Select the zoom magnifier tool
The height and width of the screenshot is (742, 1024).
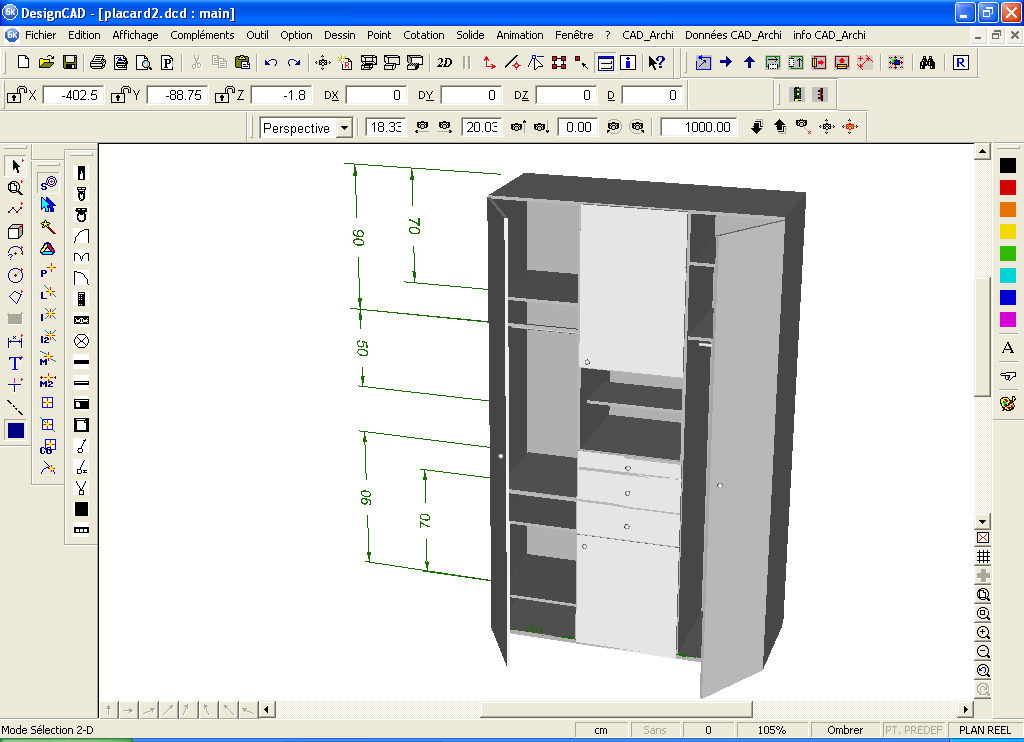click(14, 187)
